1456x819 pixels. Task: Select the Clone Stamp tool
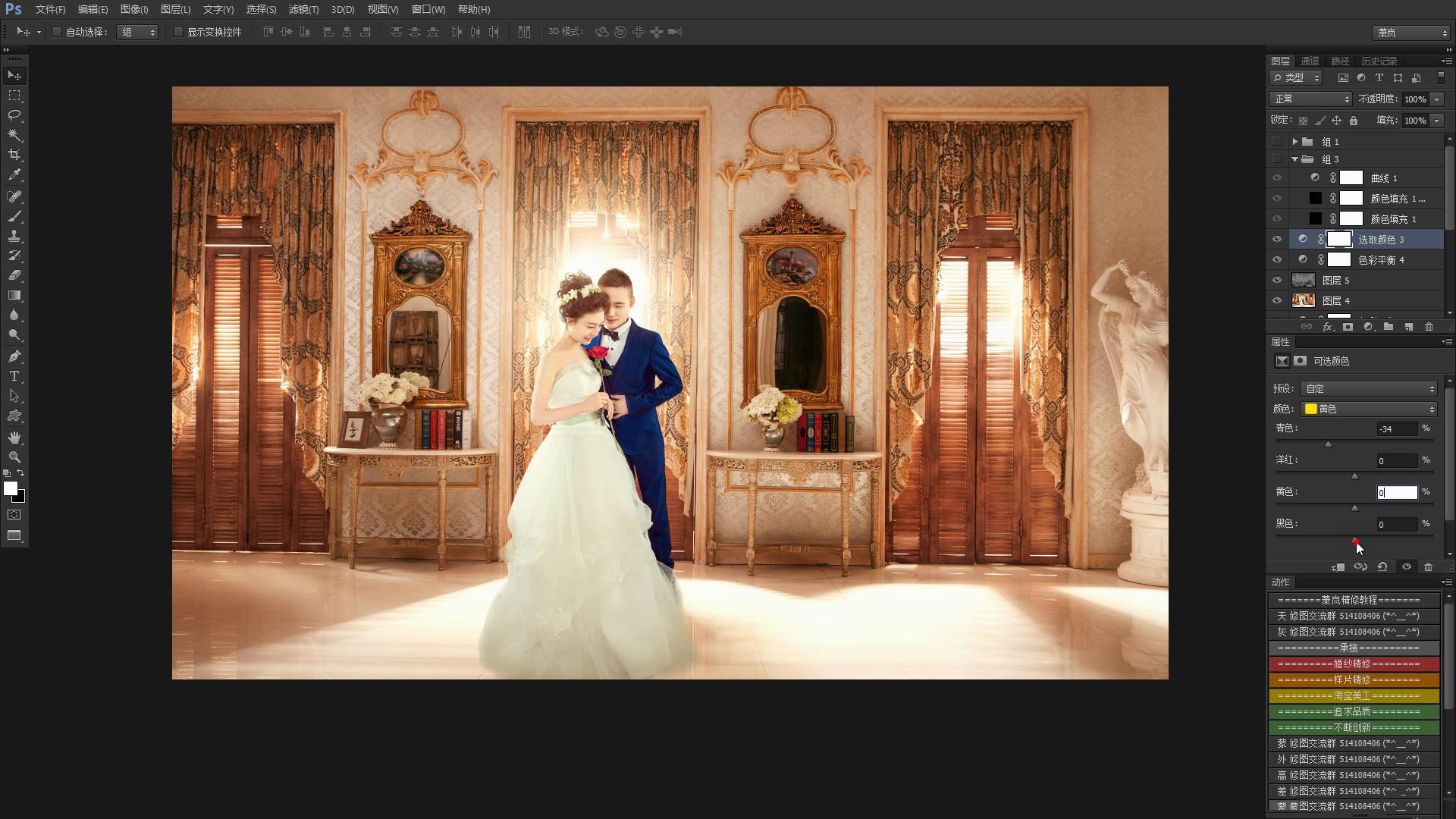tap(14, 236)
